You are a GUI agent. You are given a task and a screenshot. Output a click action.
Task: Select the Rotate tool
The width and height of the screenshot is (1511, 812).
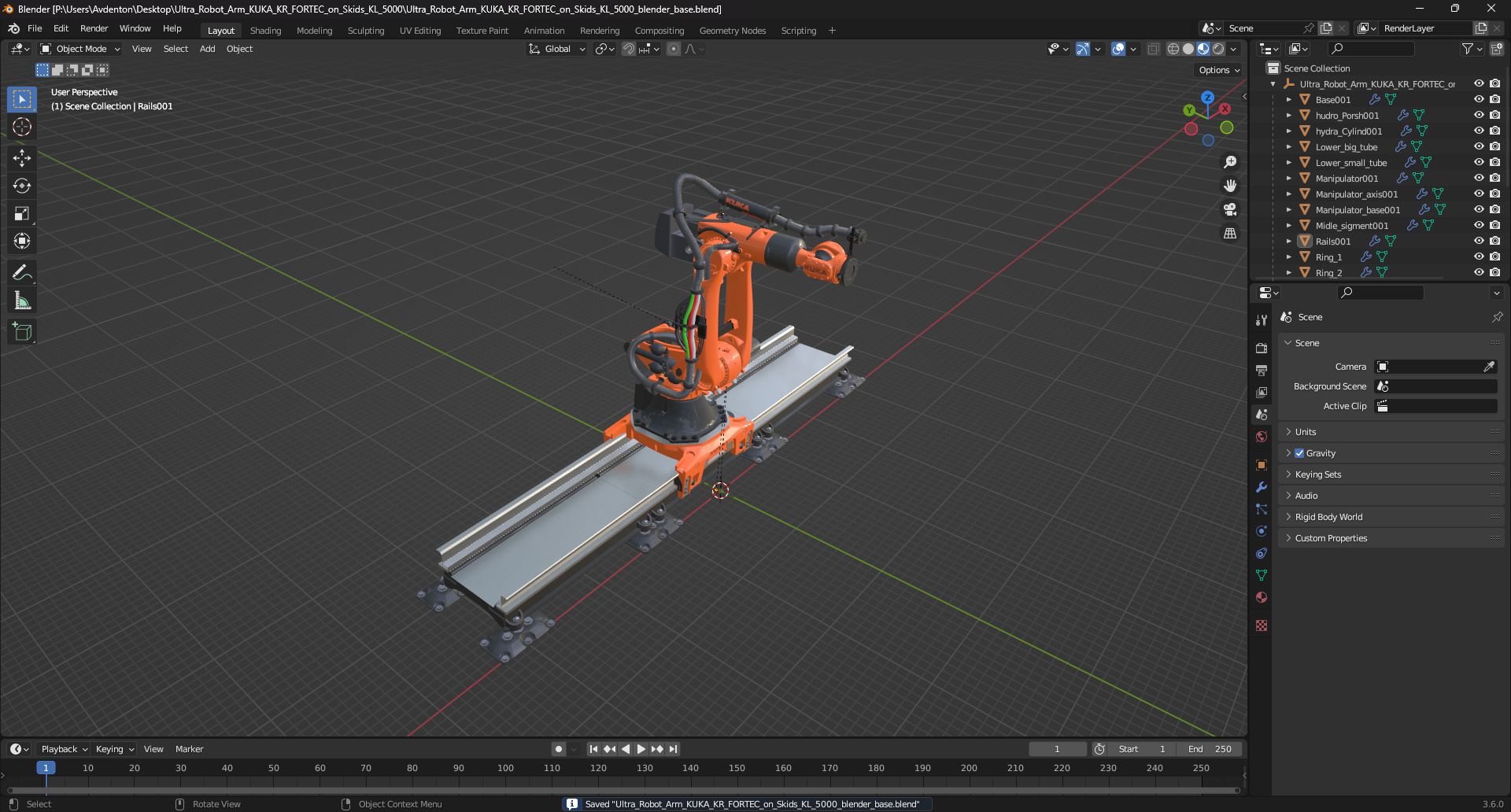click(x=22, y=186)
